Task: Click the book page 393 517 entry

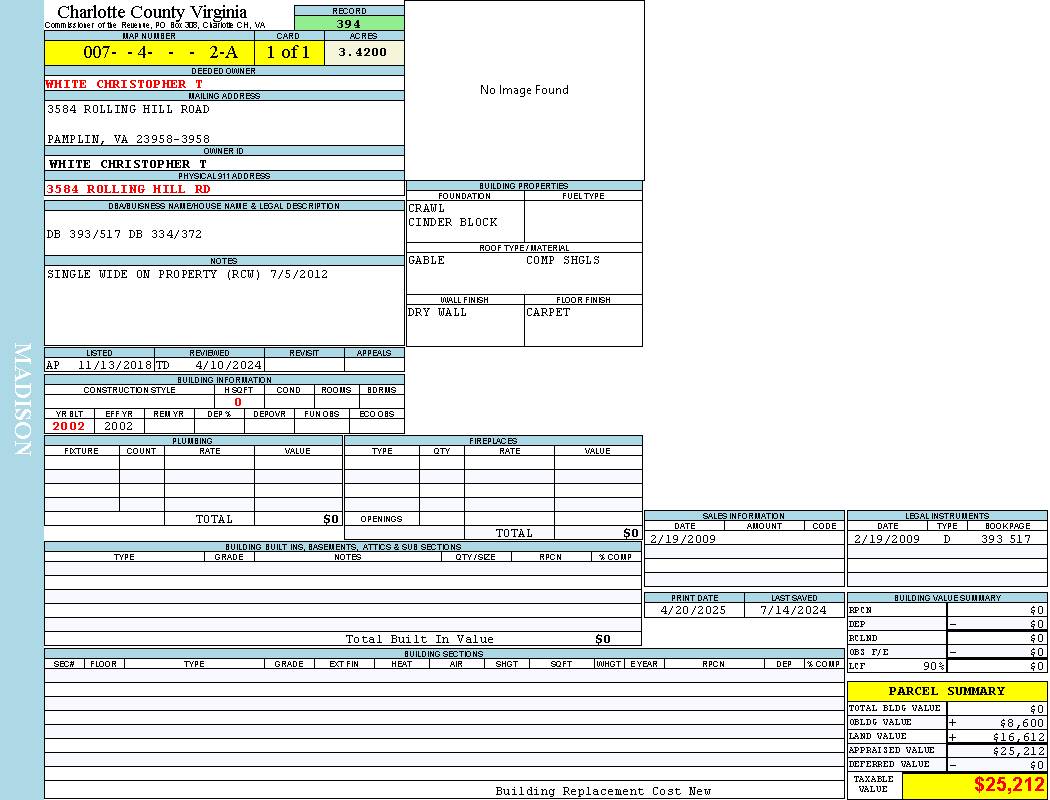Action: (x=1005, y=539)
